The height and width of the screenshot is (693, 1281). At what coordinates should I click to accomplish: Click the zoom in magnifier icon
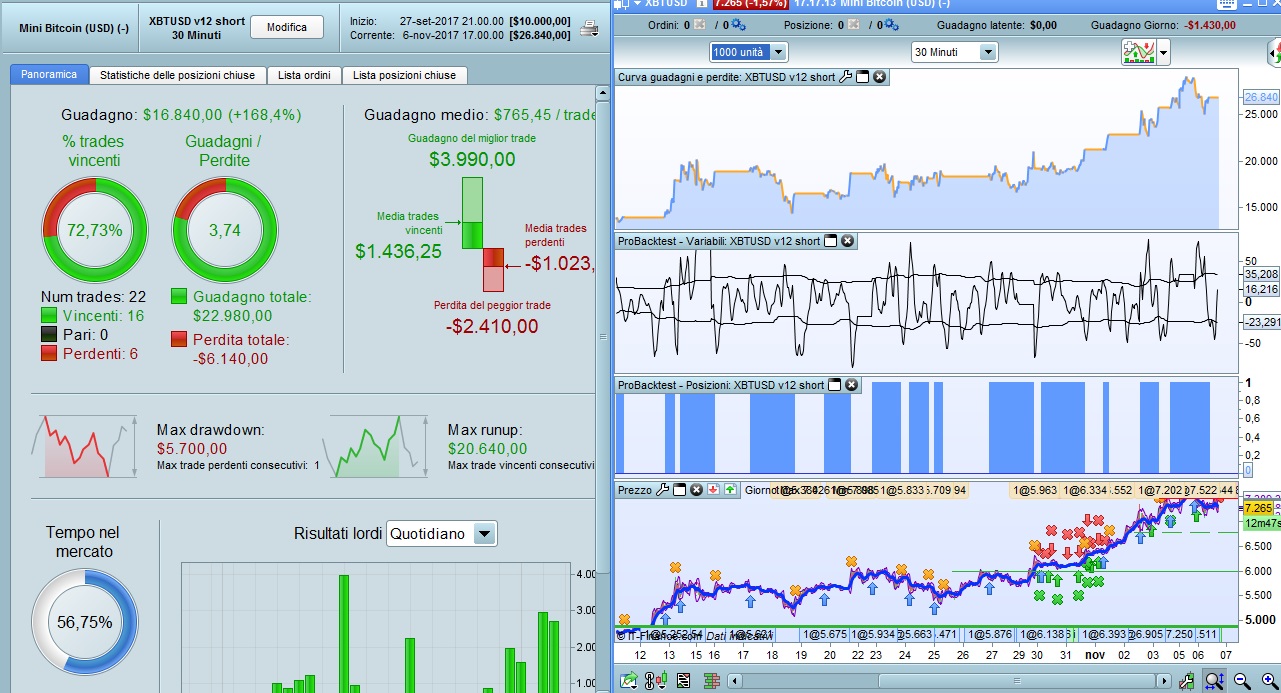pos(1269,681)
